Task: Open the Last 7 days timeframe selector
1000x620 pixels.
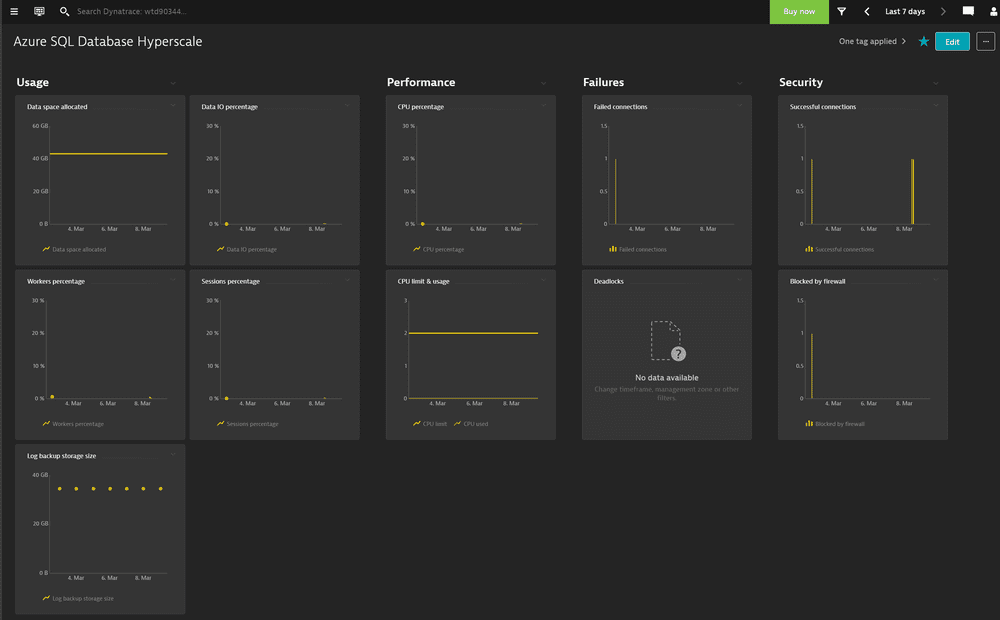Action: pyautogui.click(x=905, y=11)
